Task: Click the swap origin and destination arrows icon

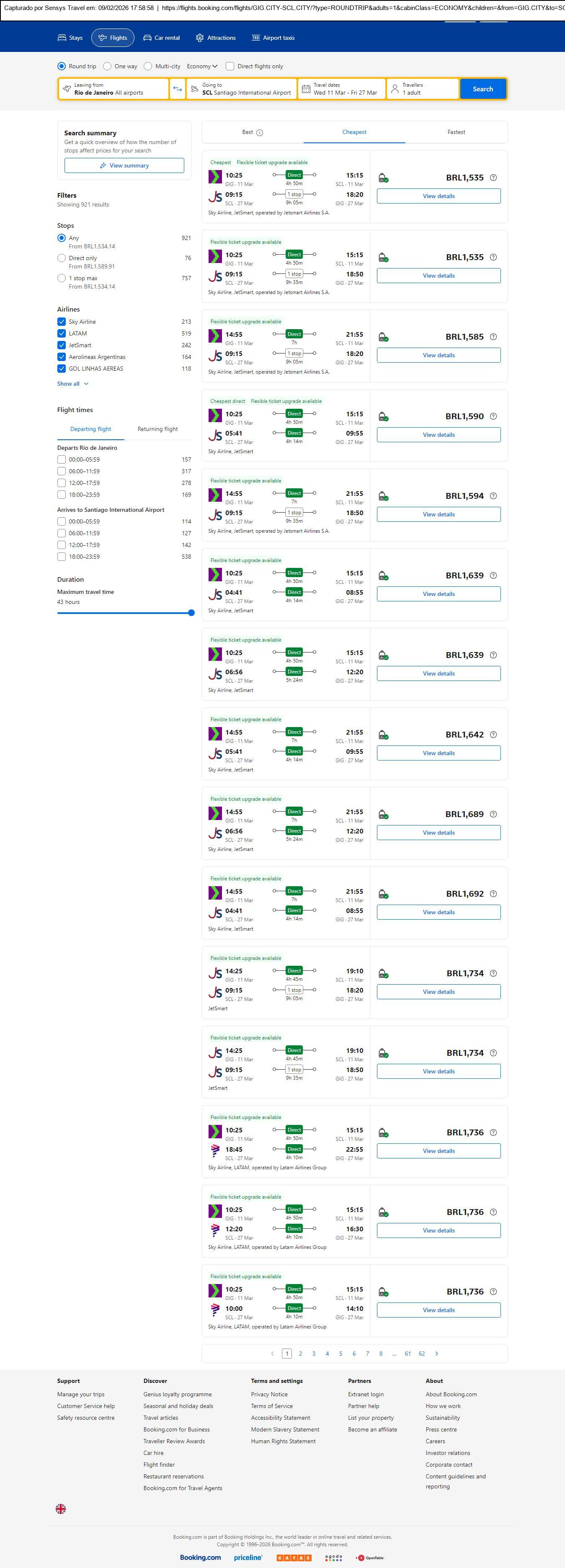Action: (x=177, y=89)
